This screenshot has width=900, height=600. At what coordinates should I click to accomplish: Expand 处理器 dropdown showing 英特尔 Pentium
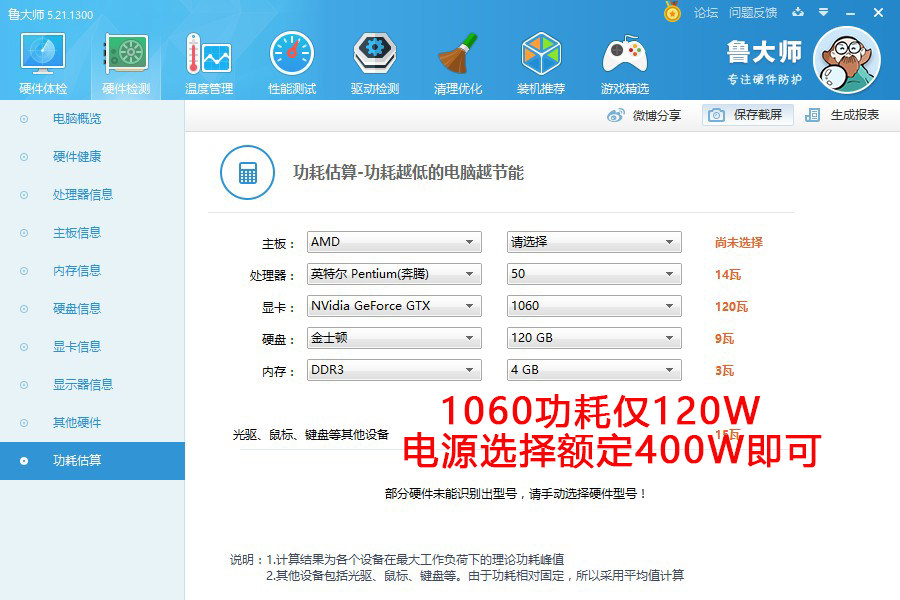[394, 274]
